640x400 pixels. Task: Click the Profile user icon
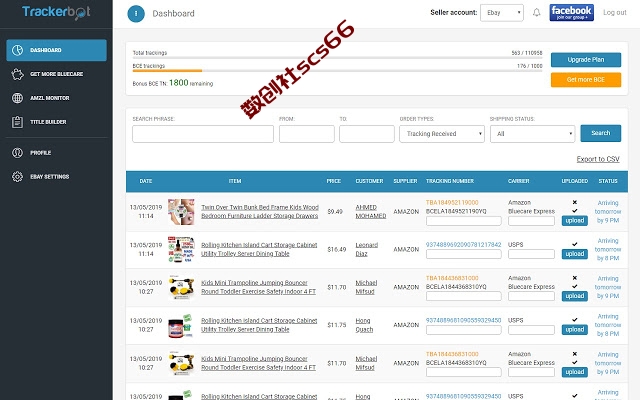point(17,153)
